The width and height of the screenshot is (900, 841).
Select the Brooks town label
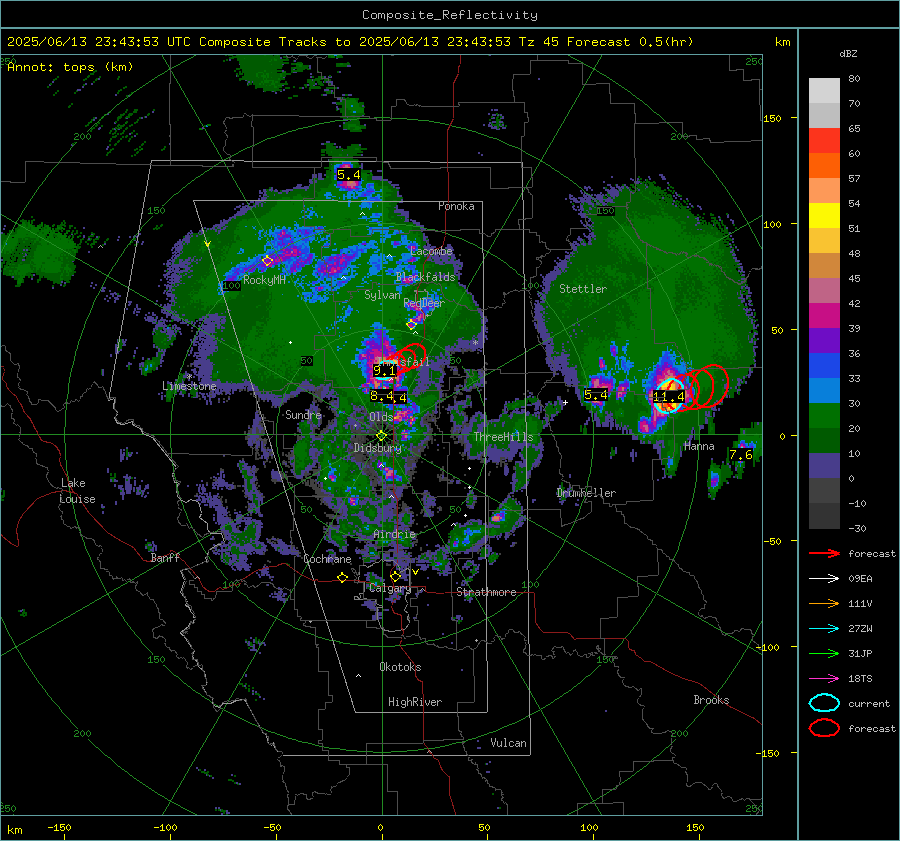pos(711,700)
